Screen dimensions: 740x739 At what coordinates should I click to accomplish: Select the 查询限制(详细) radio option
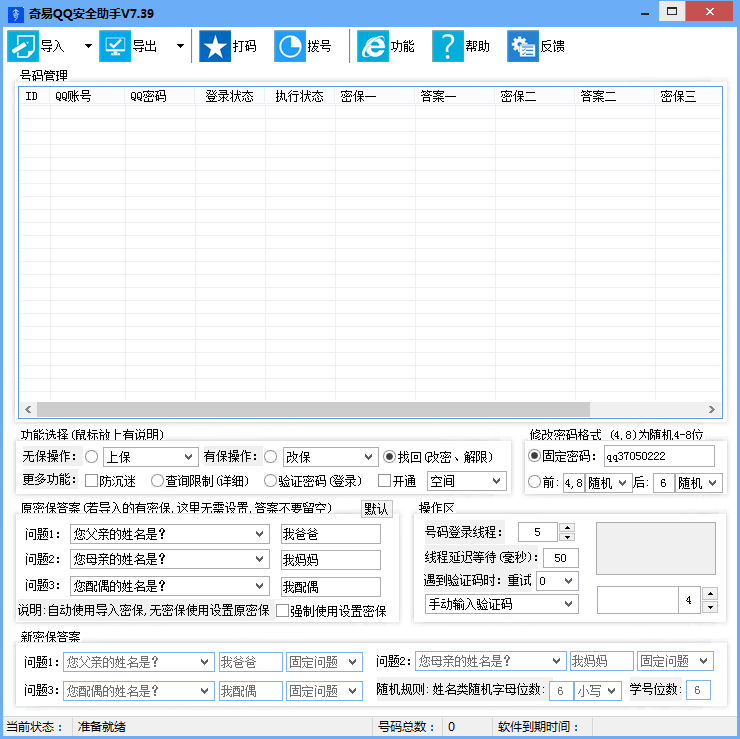pos(157,481)
